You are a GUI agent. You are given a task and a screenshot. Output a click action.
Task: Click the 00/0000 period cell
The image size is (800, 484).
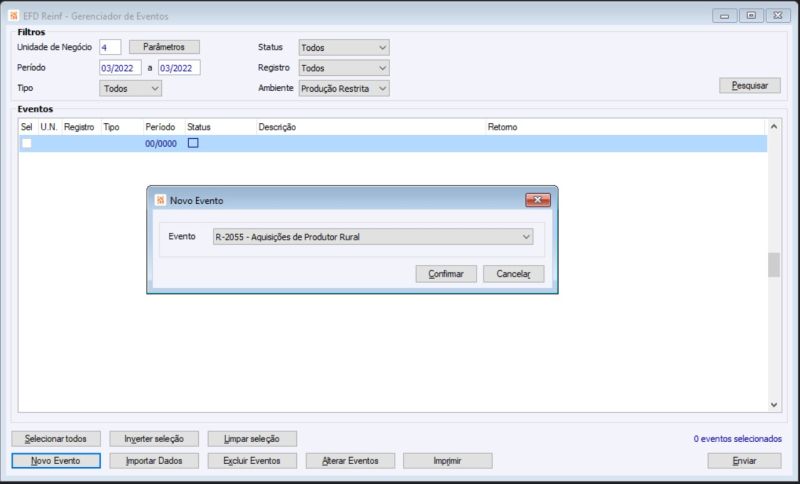[x=161, y=144]
